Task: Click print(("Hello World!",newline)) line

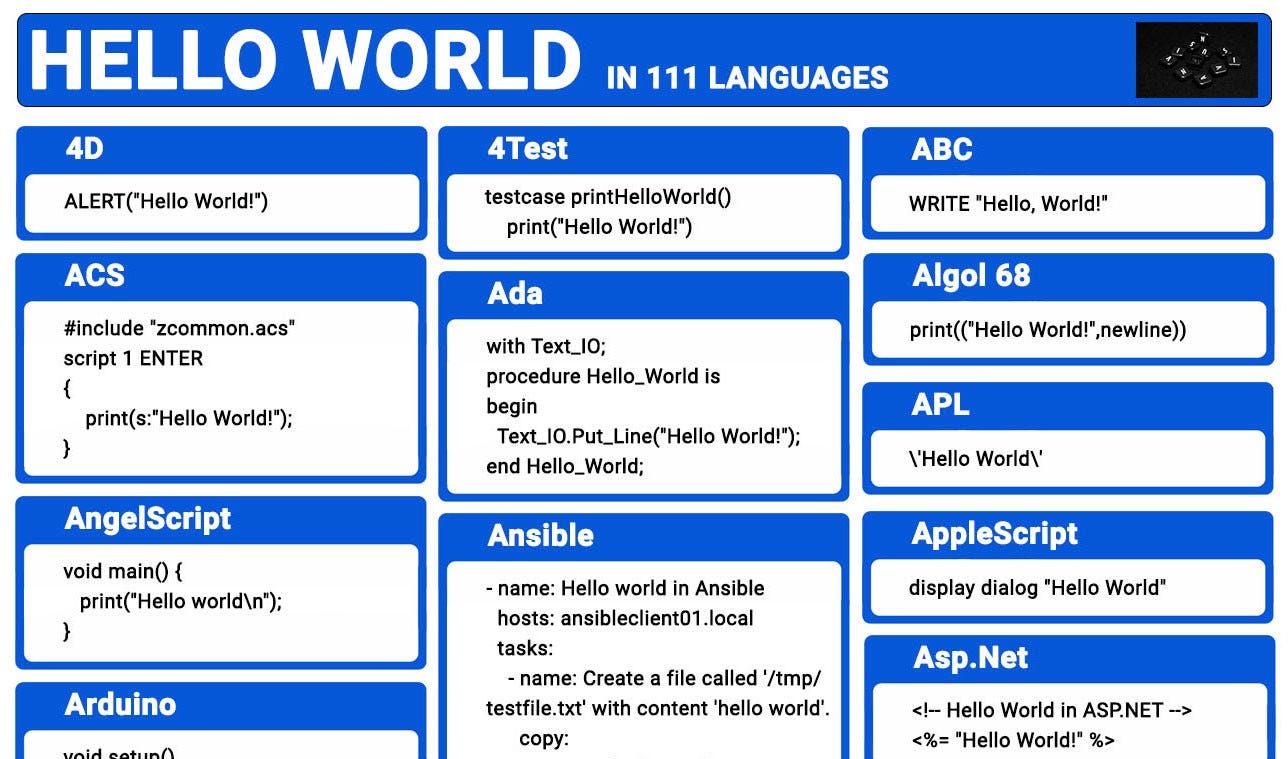Action: click(x=1048, y=330)
